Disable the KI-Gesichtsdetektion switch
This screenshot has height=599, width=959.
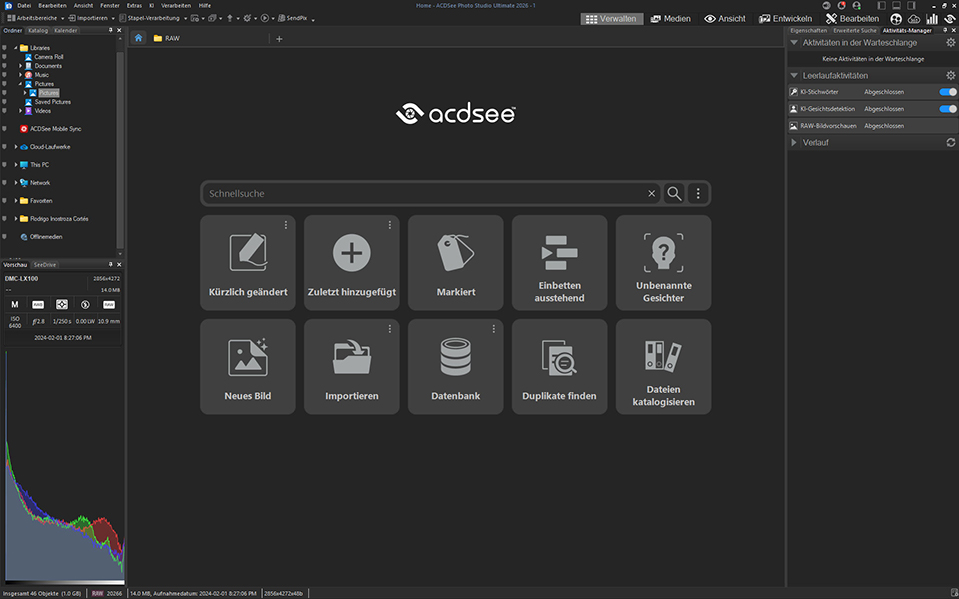pos(948,109)
